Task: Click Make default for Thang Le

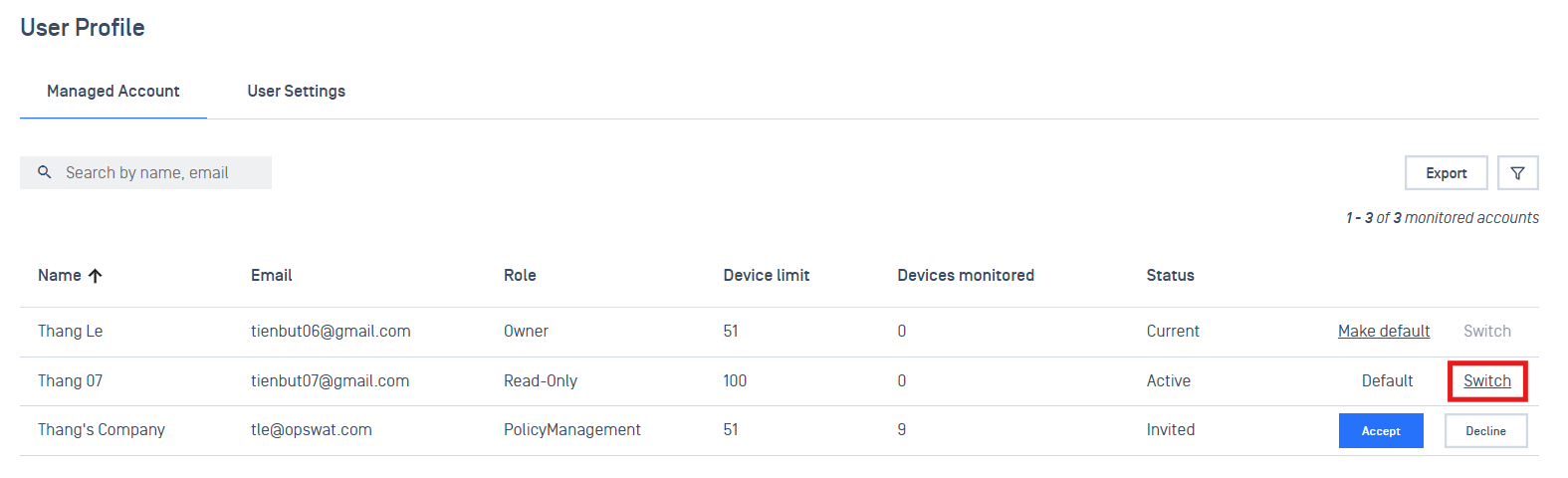Action: tap(1383, 332)
